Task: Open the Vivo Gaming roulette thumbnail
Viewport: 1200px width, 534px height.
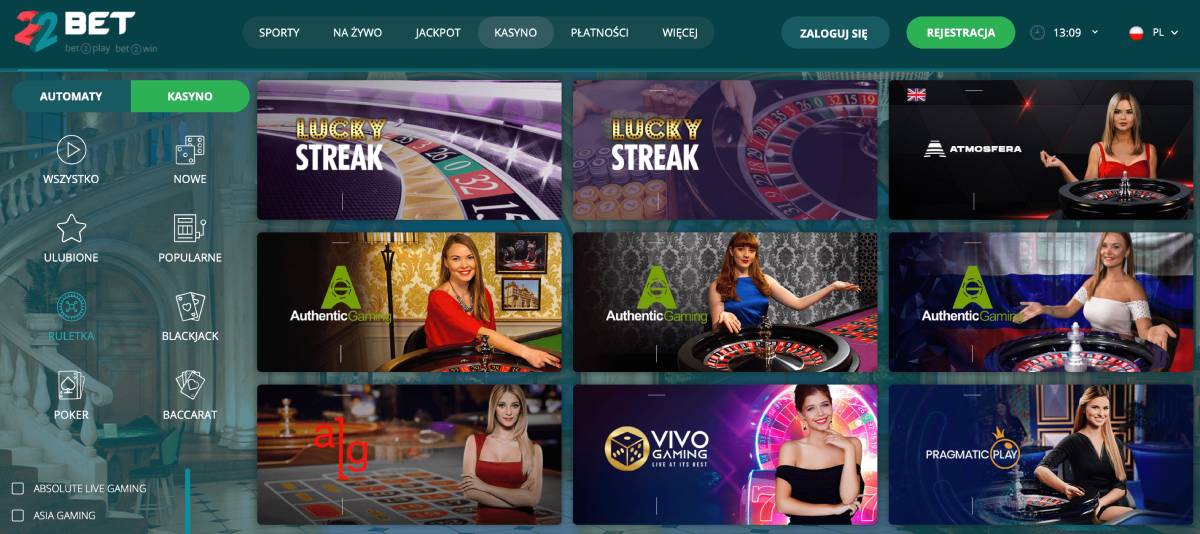Action: click(x=725, y=455)
